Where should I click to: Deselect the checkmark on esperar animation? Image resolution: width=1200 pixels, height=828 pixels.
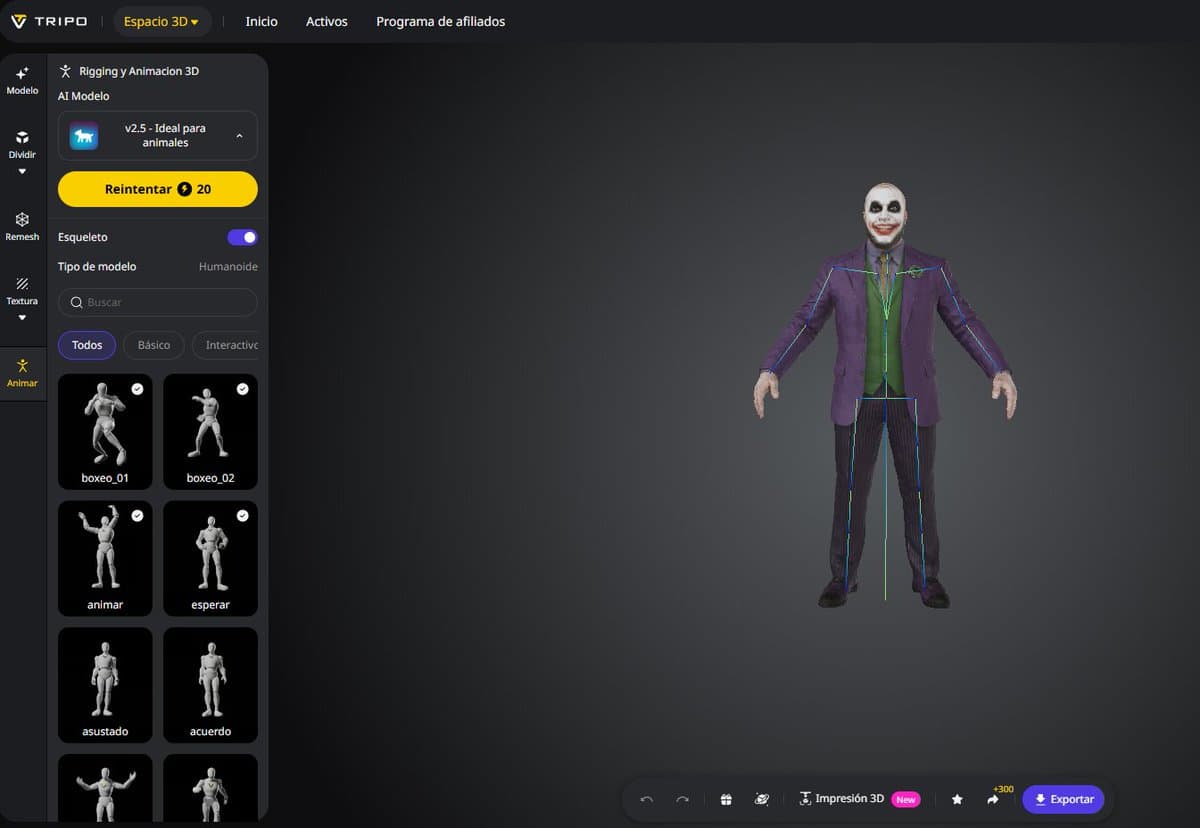click(x=242, y=515)
